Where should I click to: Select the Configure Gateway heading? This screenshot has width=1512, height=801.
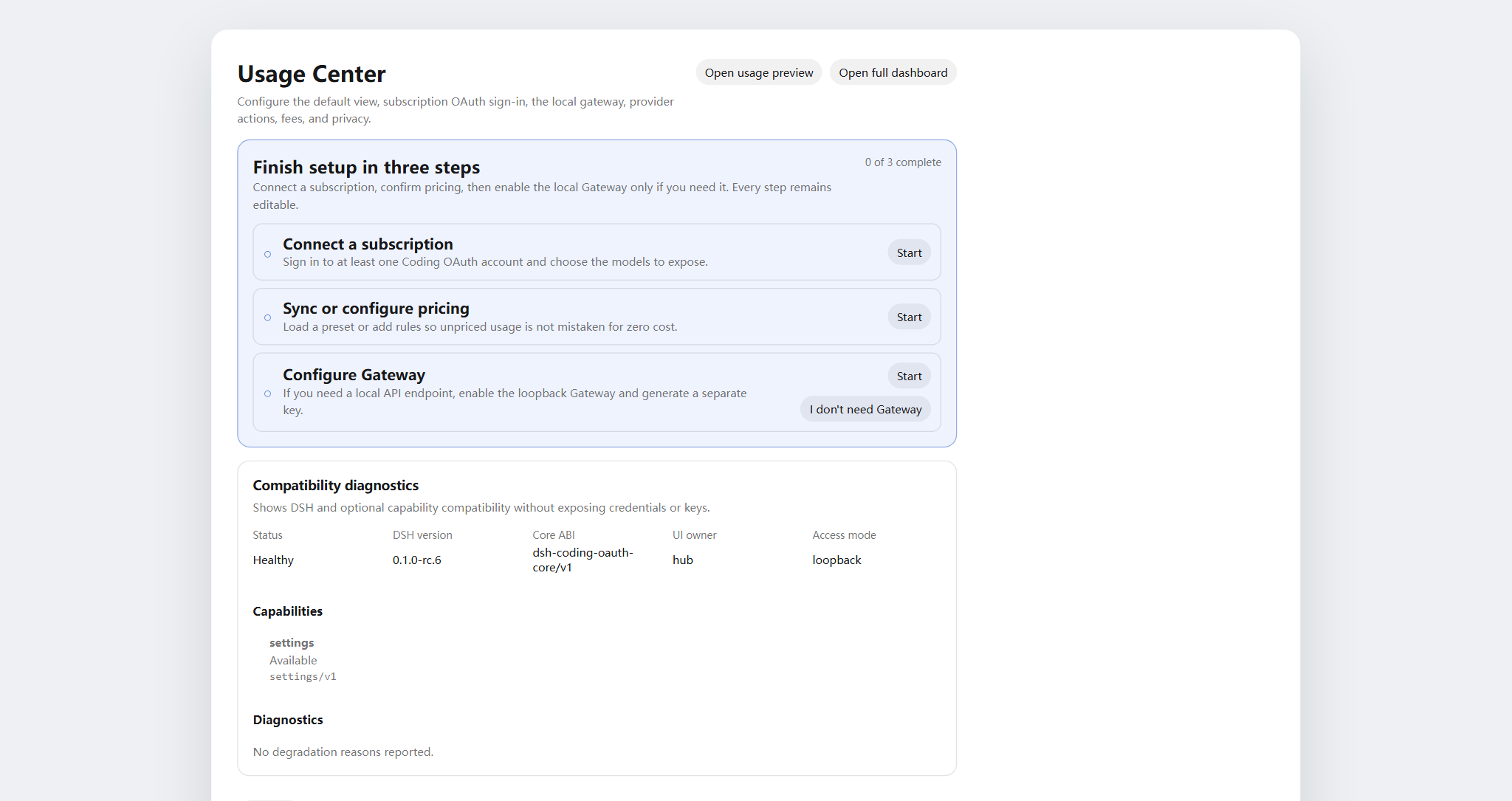coord(354,374)
